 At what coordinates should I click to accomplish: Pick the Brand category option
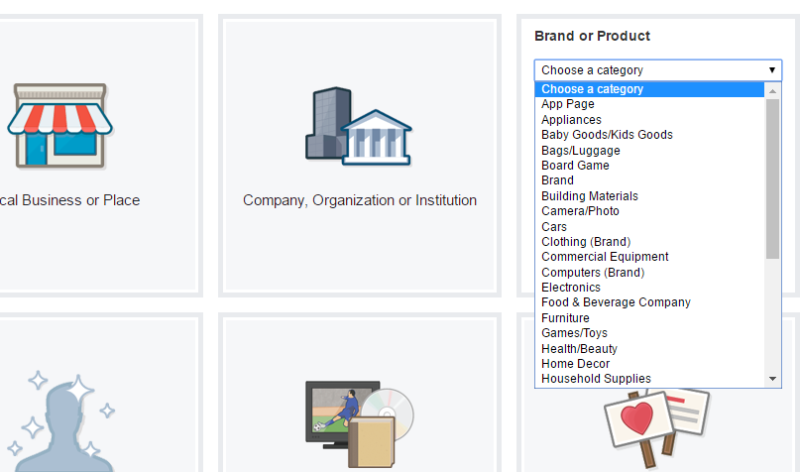click(649, 181)
